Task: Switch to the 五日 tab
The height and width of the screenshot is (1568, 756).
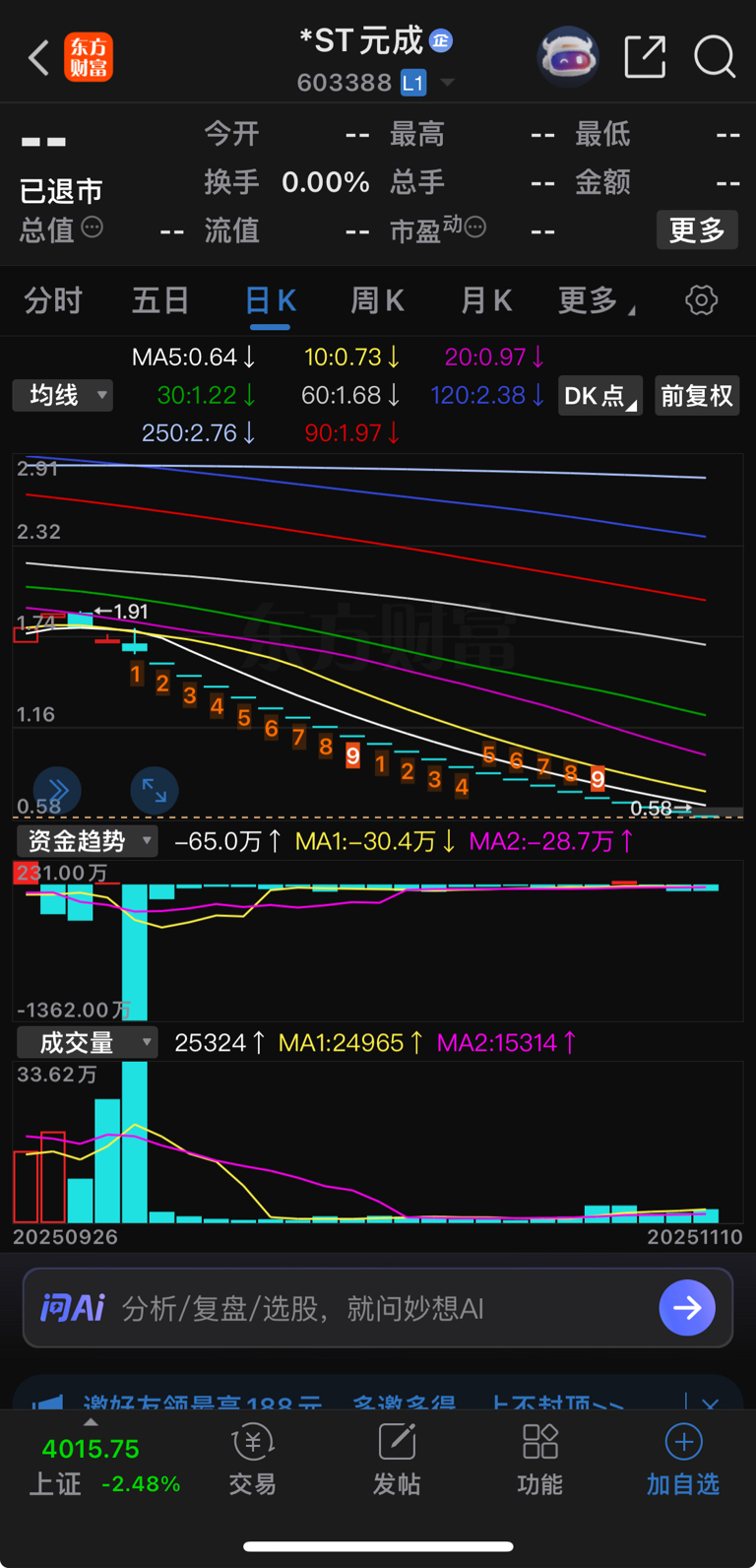Action: pyautogui.click(x=160, y=300)
